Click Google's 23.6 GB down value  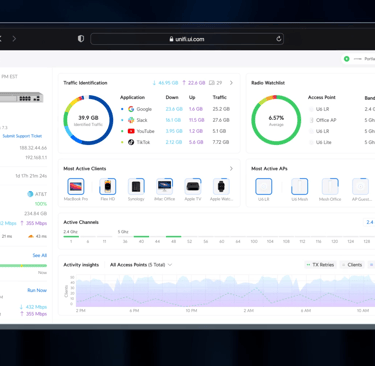(174, 109)
